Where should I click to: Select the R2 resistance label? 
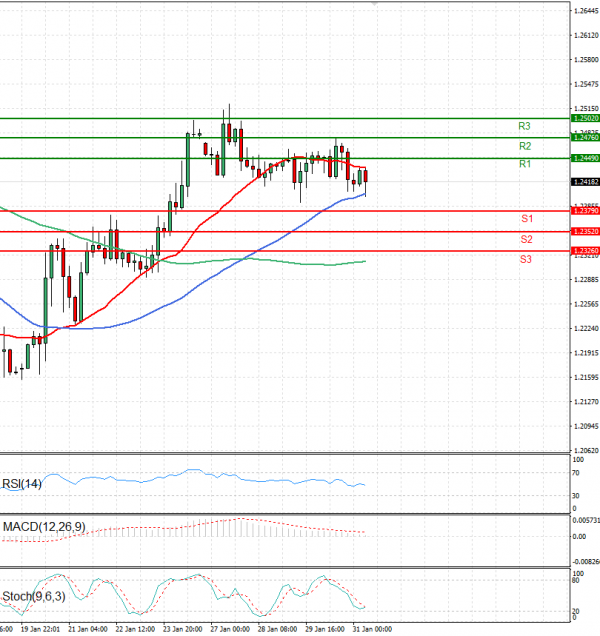tap(525, 146)
